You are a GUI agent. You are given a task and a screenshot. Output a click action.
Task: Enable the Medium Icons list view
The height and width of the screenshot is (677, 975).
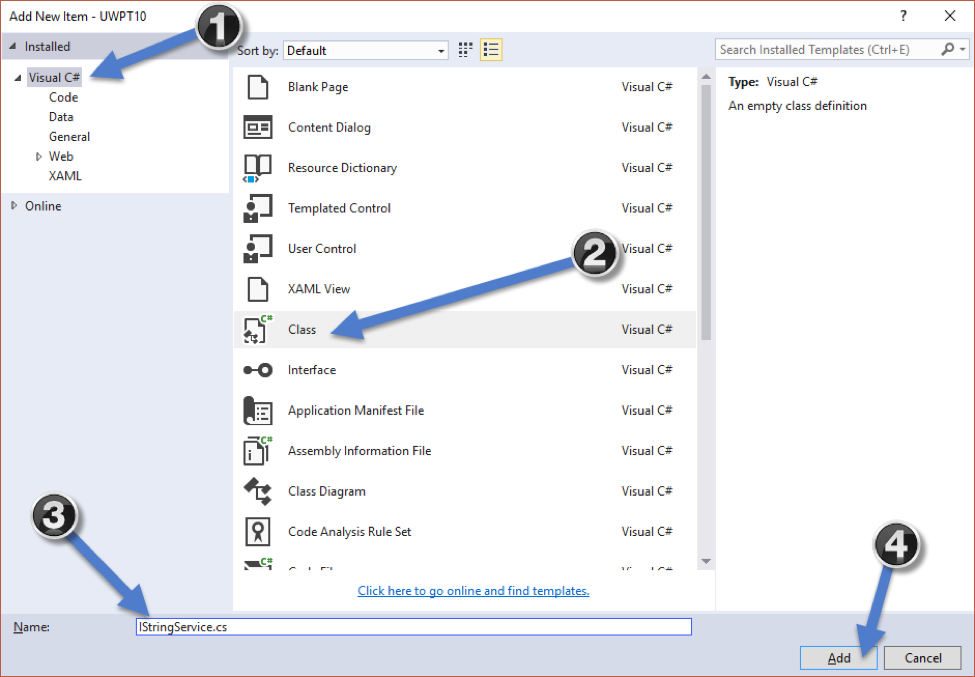490,49
